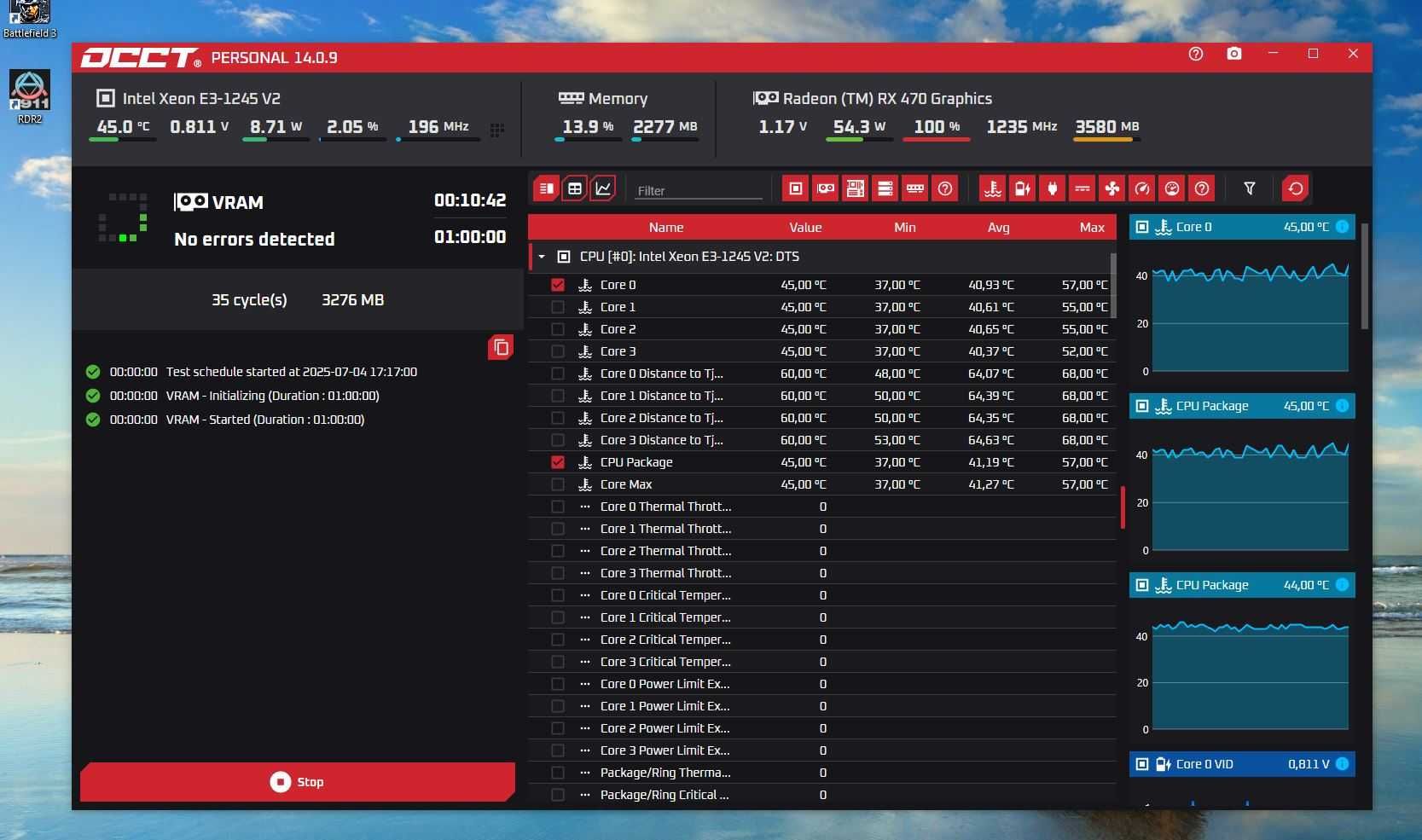Copy the test log to clipboard
This screenshot has width=1422, height=840.
point(501,347)
